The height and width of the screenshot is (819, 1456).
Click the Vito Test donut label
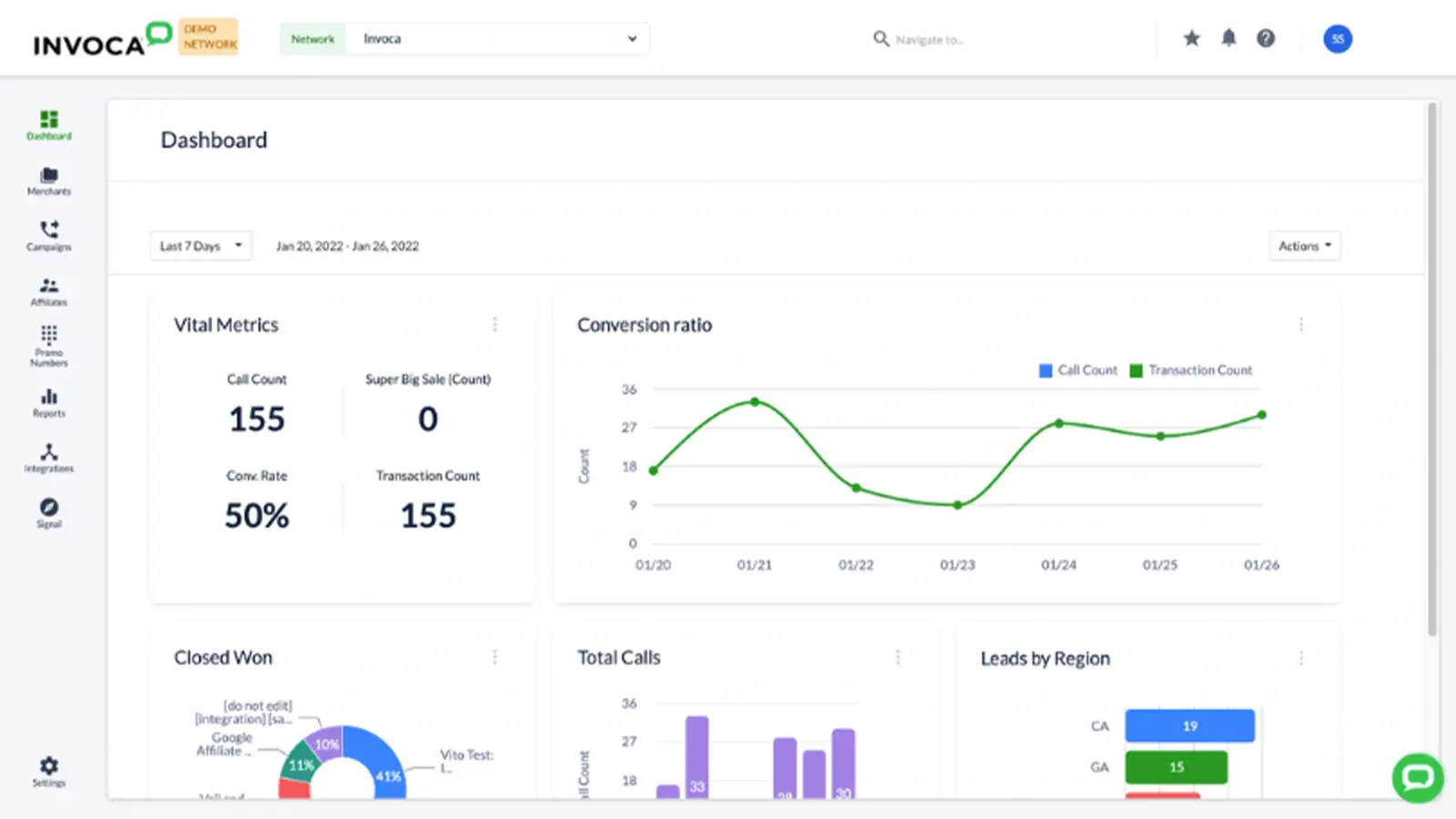pyautogui.click(x=467, y=762)
